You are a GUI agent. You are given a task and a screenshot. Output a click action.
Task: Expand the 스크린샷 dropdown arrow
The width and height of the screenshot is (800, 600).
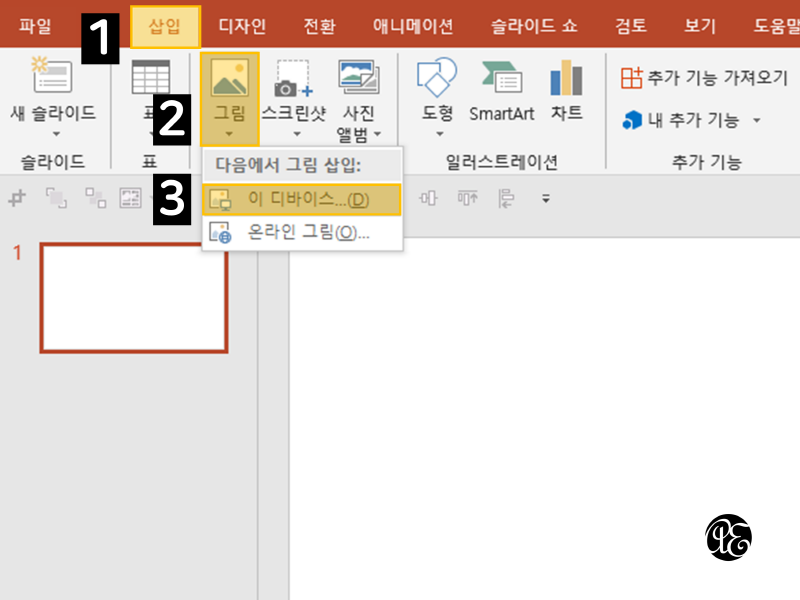(x=297, y=134)
